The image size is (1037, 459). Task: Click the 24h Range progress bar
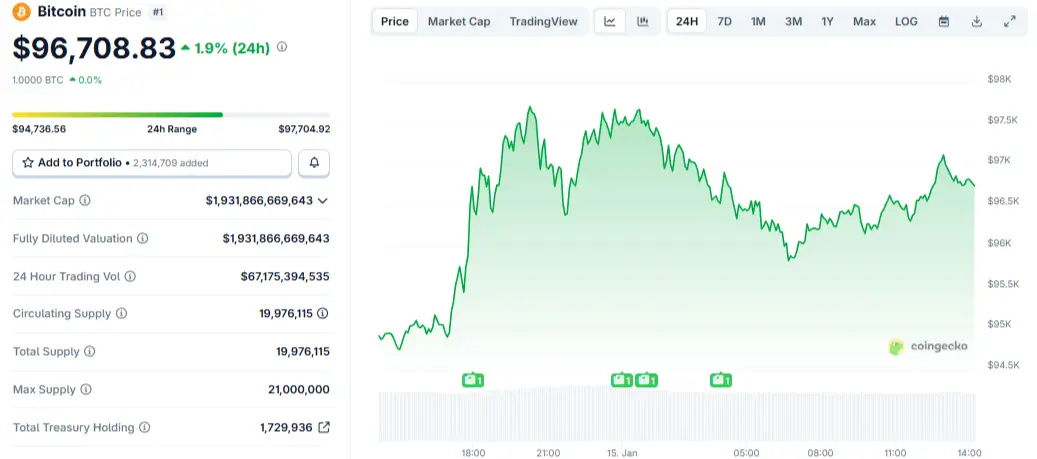coord(171,115)
